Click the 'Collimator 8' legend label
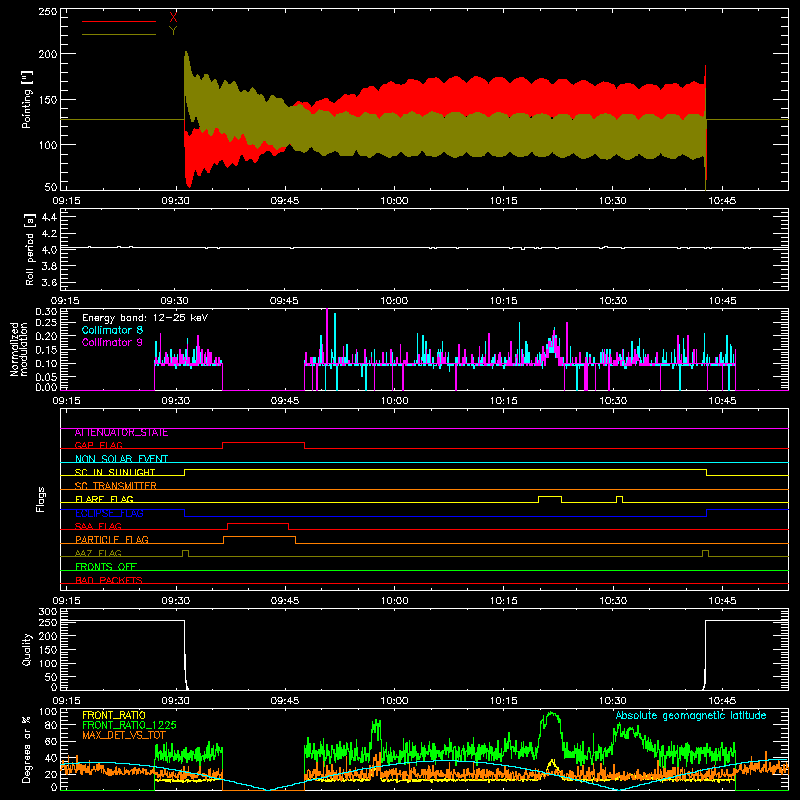 (112, 330)
